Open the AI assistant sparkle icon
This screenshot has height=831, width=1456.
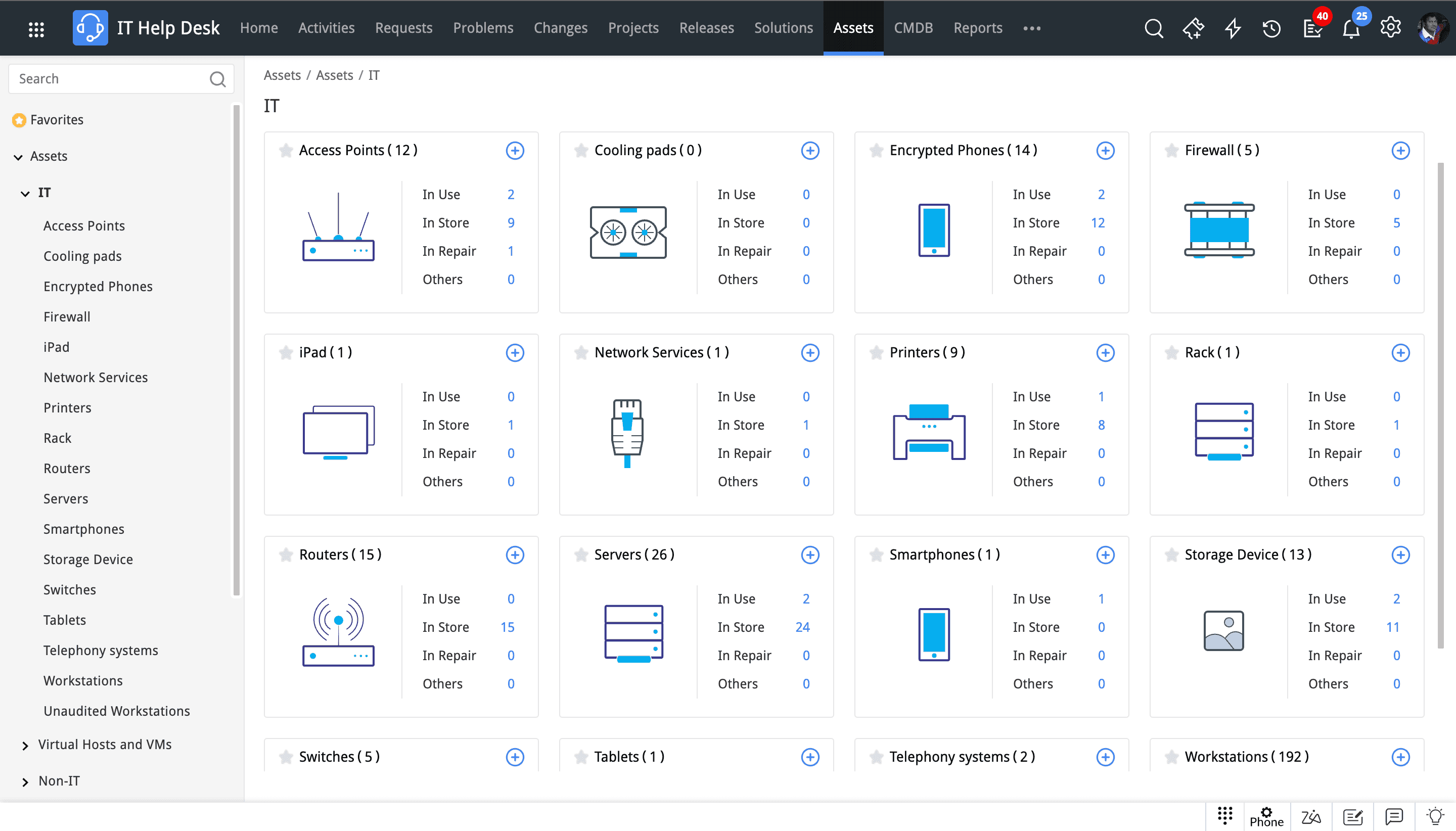(x=1193, y=28)
